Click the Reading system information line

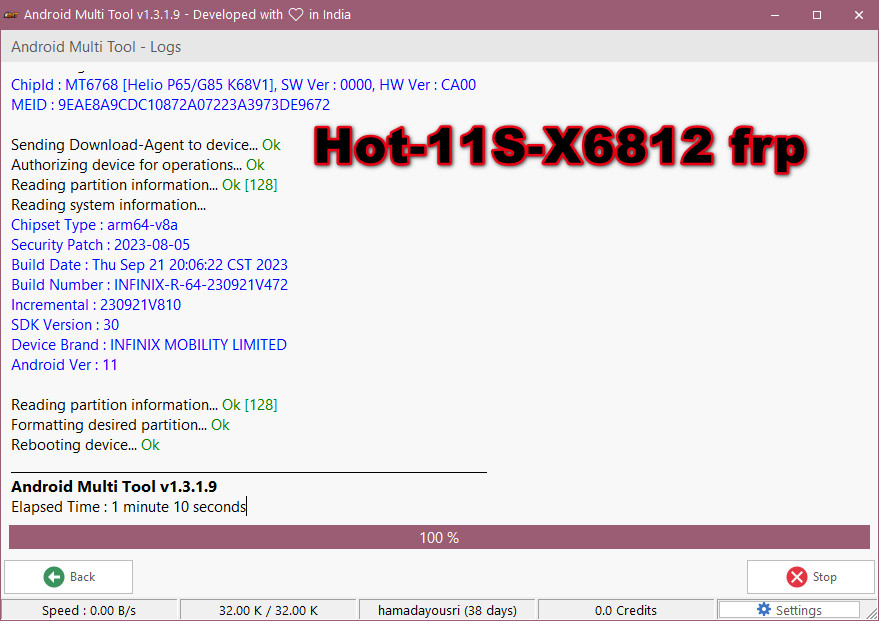[x=109, y=205]
